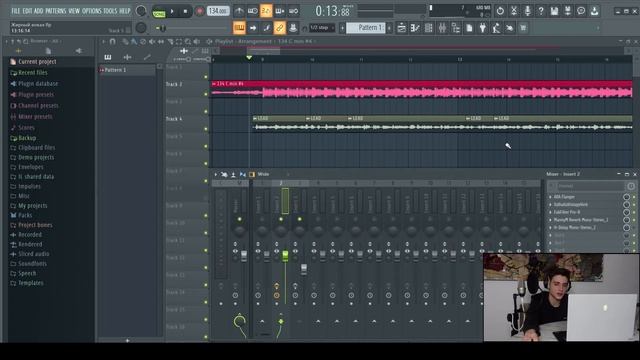Toggle step editing mode icon
This screenshot has height=360, width=640.
click(x=266, y=28)
